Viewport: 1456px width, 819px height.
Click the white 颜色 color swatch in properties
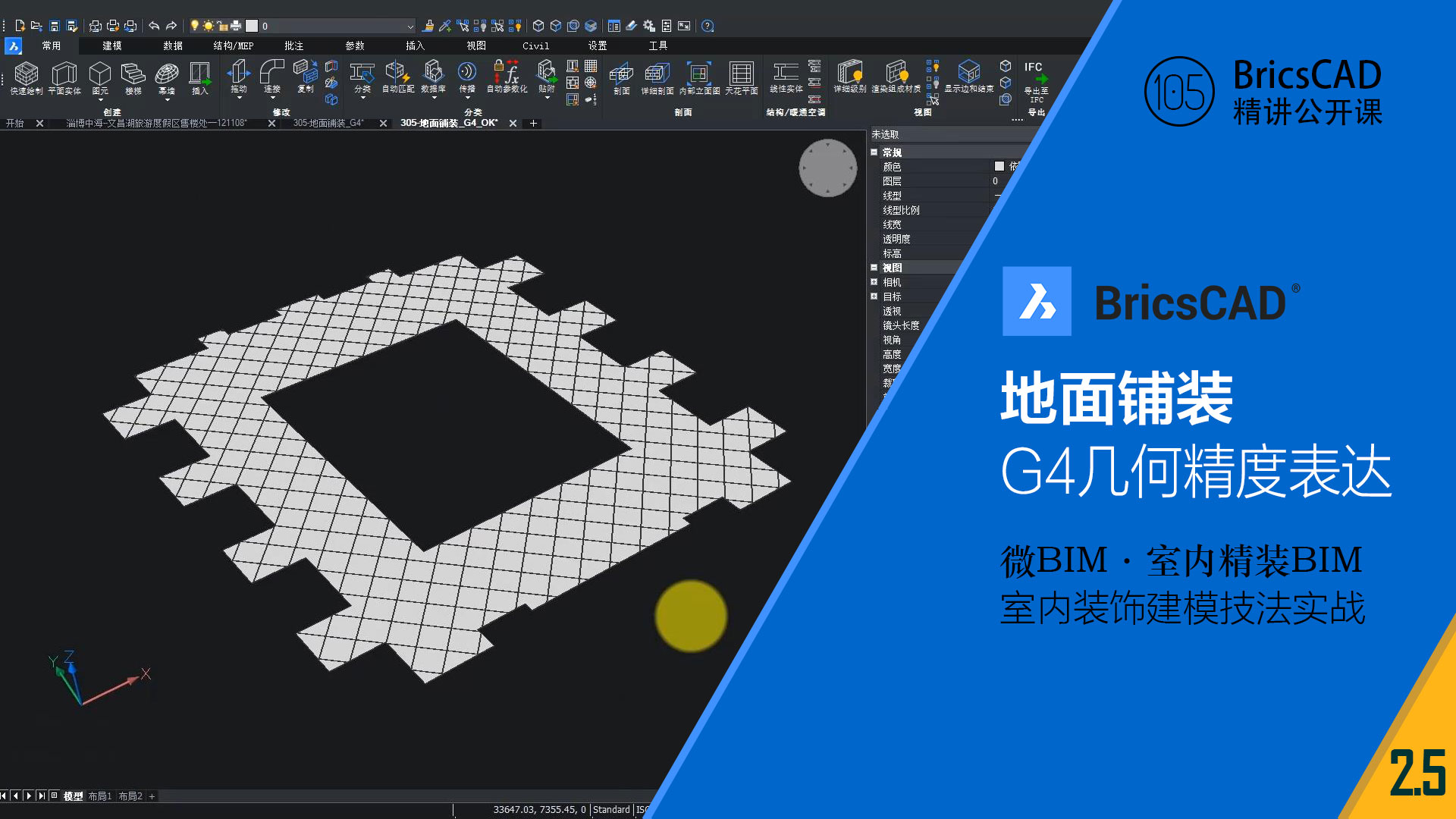click(999, 167)
